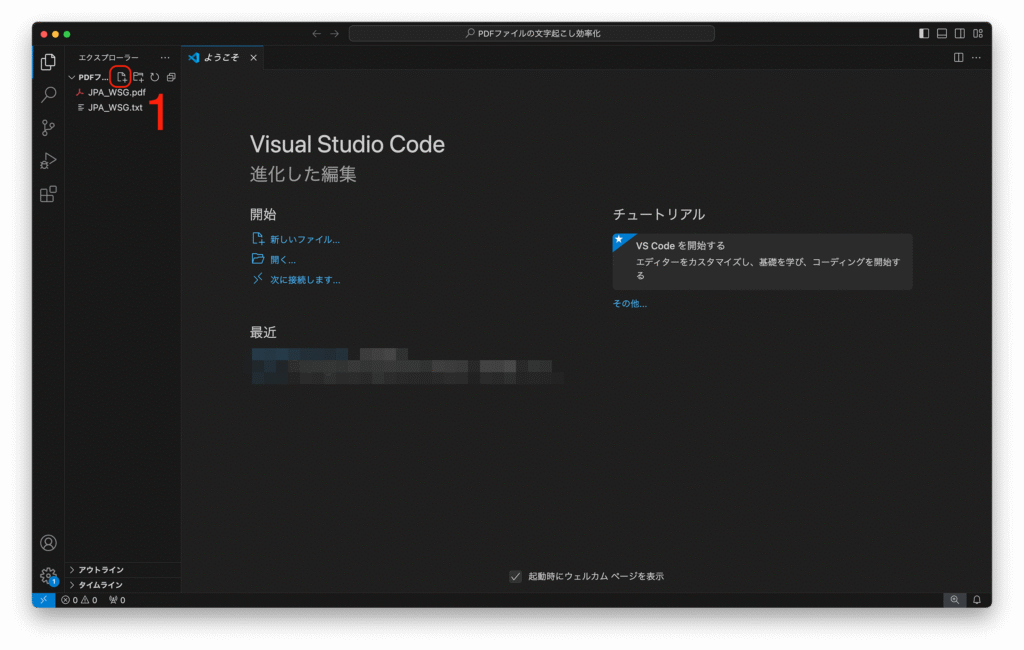The width and height of the screenshot is (1024, 650).
Task: Click 新しいファイル... link
Action: pyautogui.click(x=304, y=240)
